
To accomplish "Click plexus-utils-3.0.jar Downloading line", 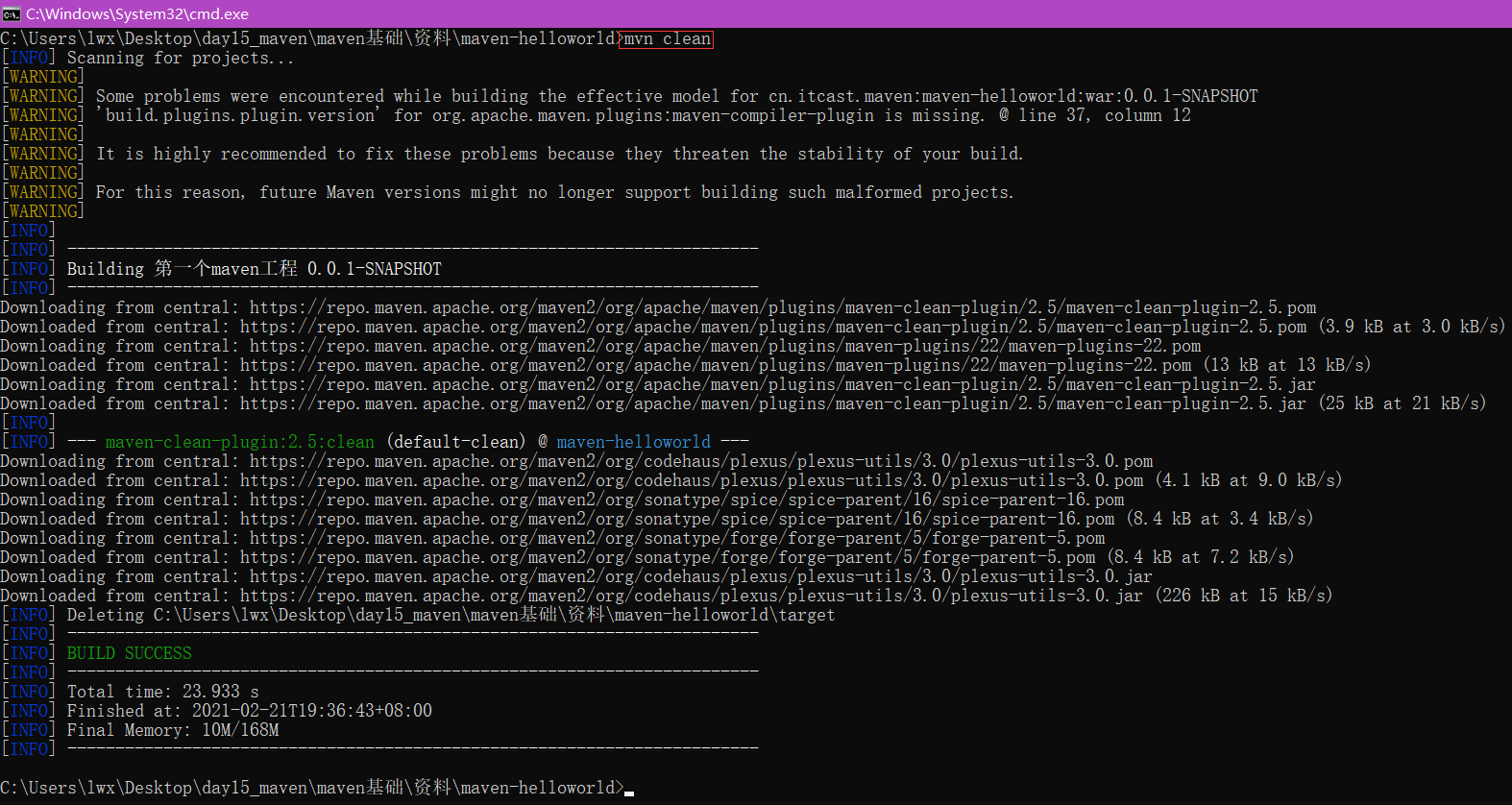I will pyautogui.click(x=576, y=577).
